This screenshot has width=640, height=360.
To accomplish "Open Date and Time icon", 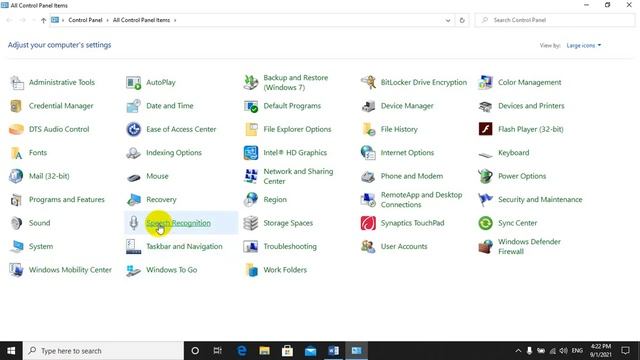I will point(133,106).
